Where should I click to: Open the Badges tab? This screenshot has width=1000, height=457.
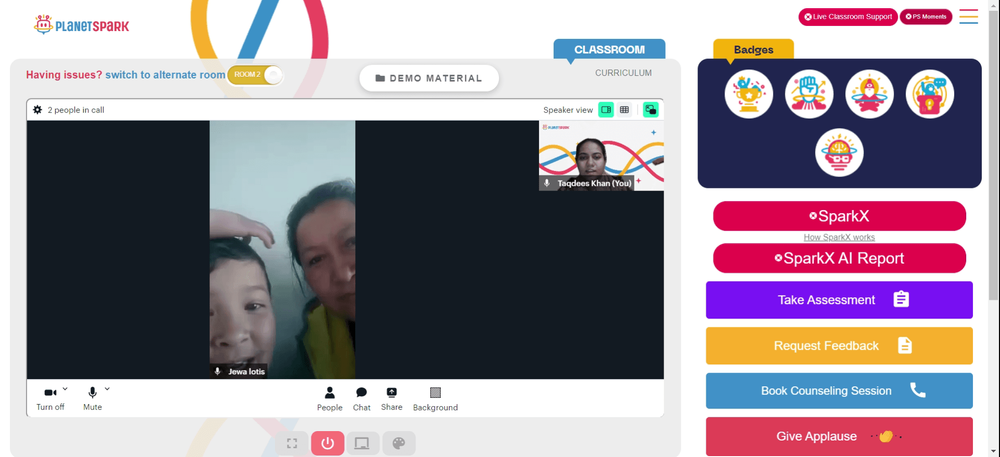point(753,49)
